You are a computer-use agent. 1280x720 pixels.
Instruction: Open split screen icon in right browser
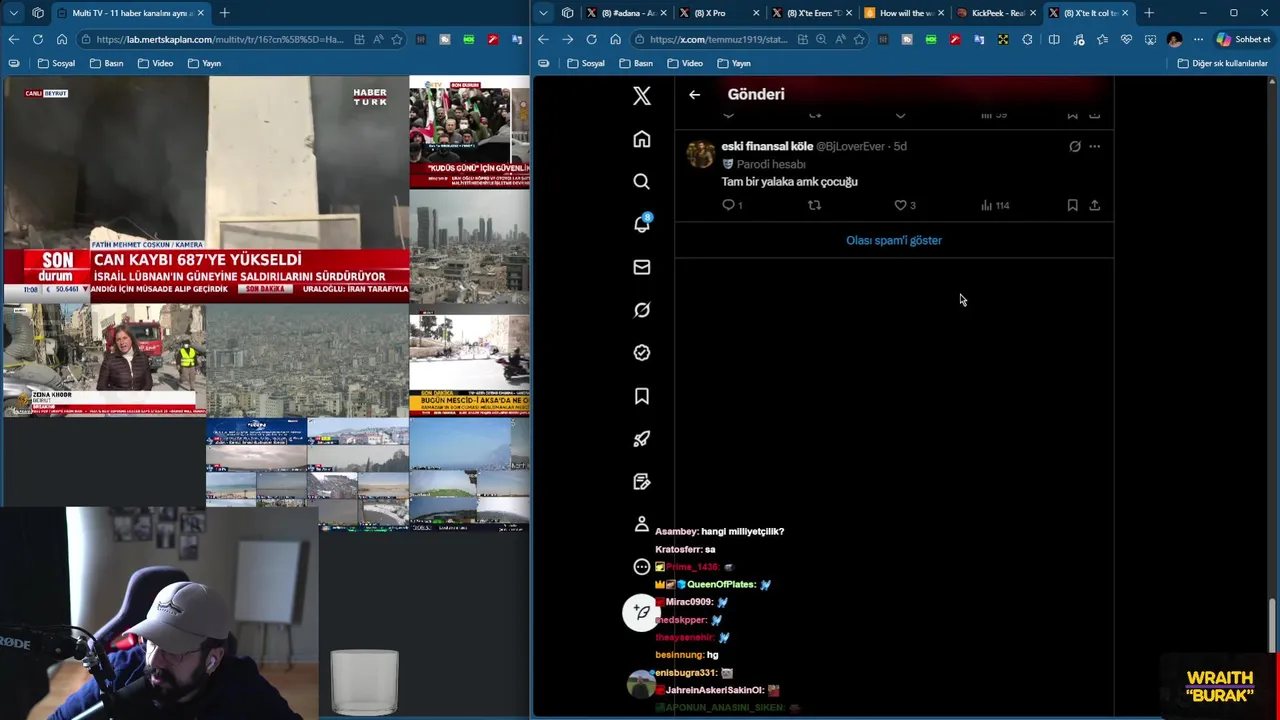(1054, 39)
